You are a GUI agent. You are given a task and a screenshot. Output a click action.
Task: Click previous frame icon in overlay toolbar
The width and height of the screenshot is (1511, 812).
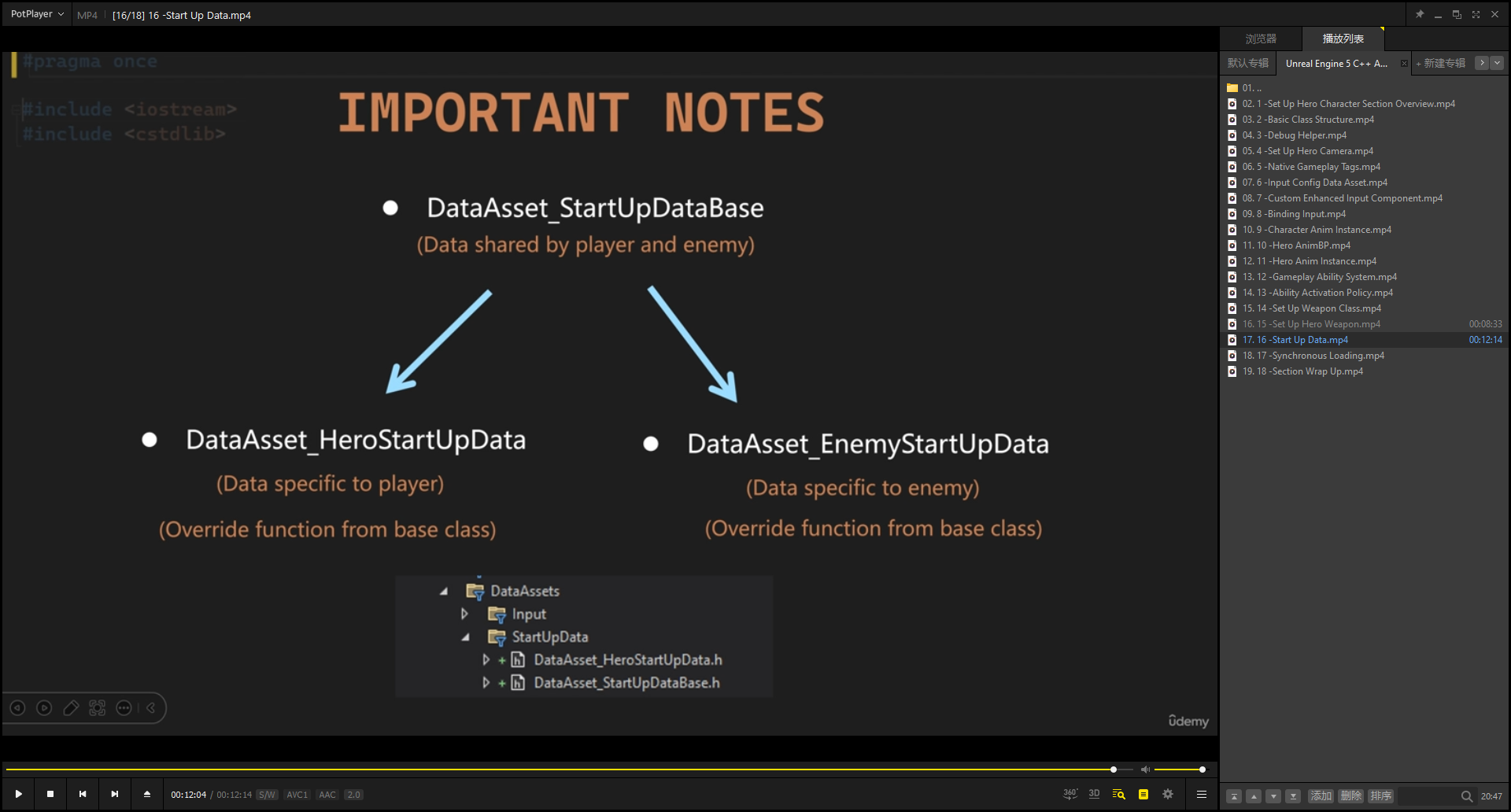(x=17, y=708)
